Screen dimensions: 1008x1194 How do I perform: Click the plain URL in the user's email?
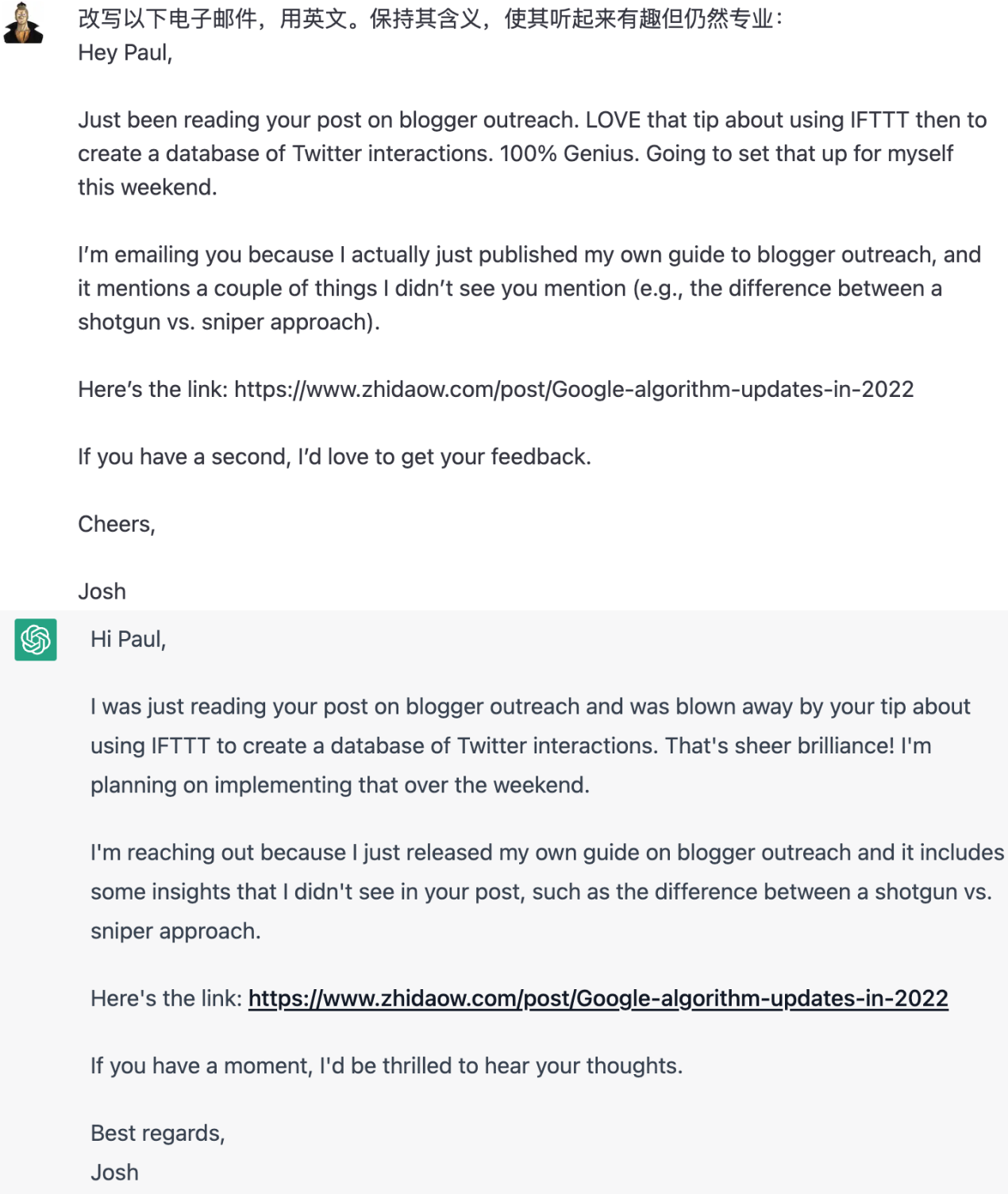[574, 389]
